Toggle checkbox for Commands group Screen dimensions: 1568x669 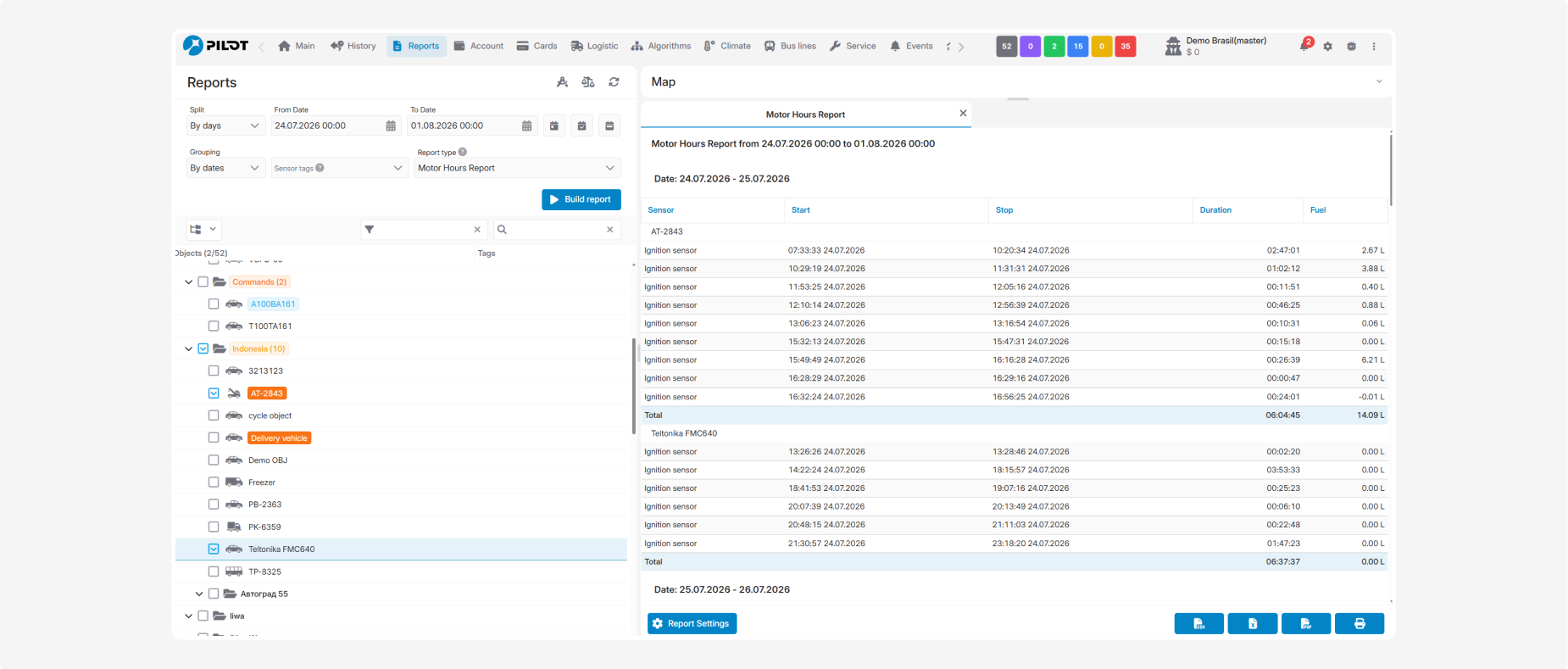click(x=203, y=282)
